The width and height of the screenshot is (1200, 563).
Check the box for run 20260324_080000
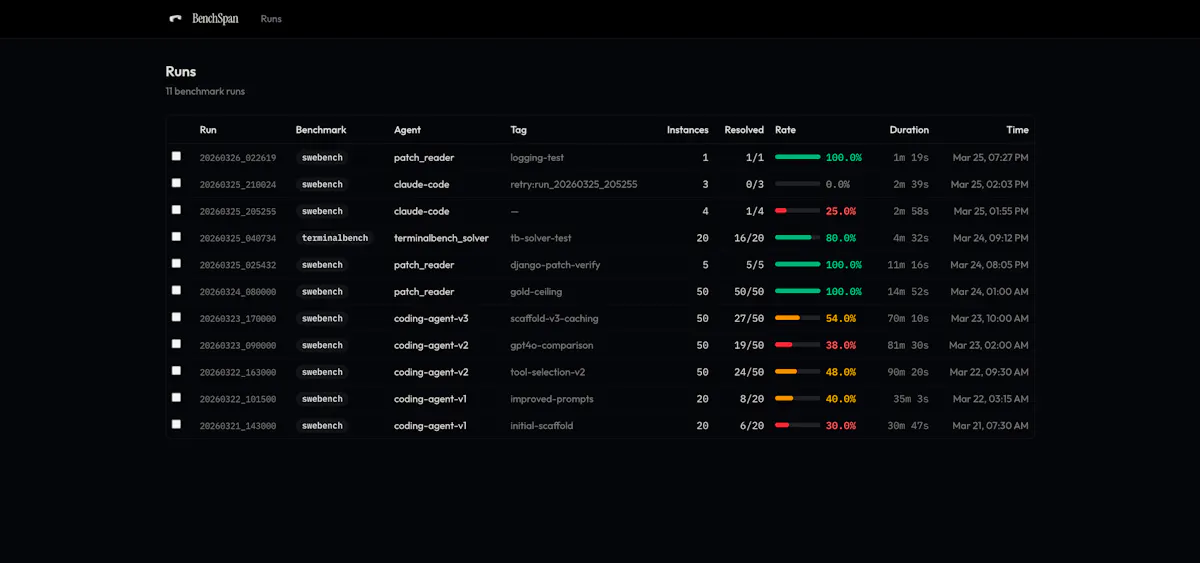176,290
